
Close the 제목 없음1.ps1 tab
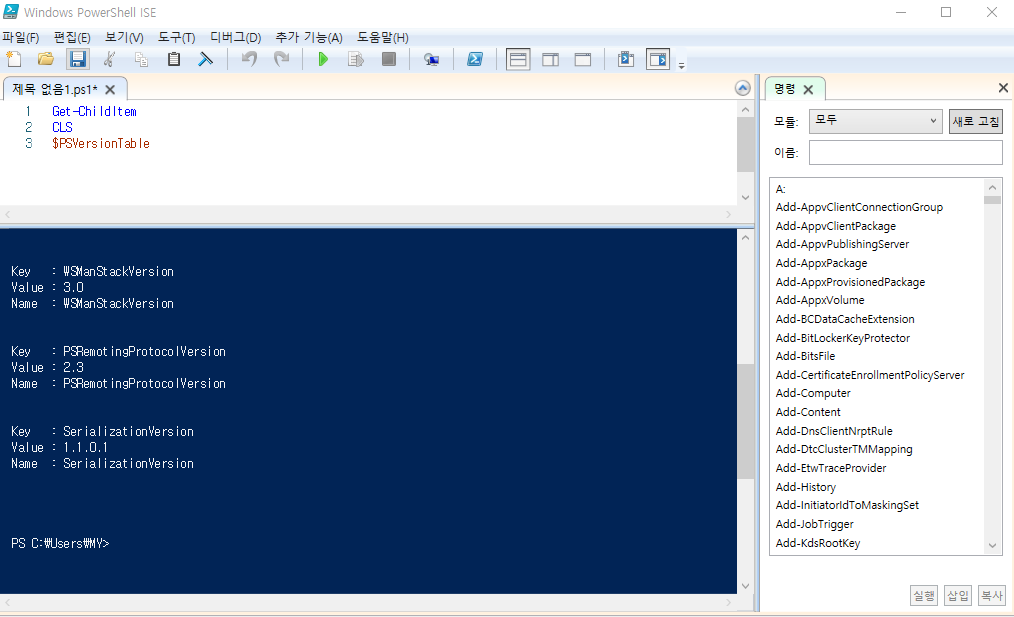point(110,90)
